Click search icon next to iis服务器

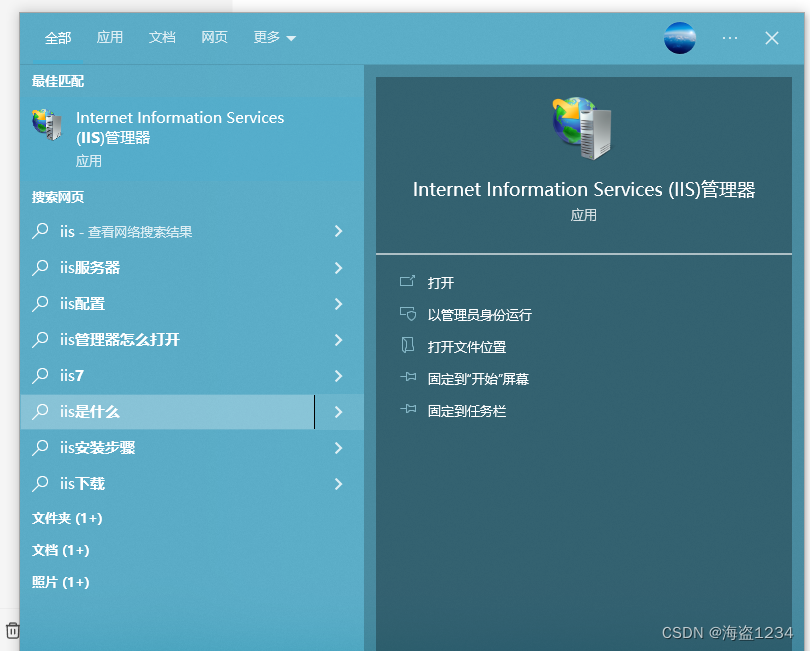click(x=40, y=268)
